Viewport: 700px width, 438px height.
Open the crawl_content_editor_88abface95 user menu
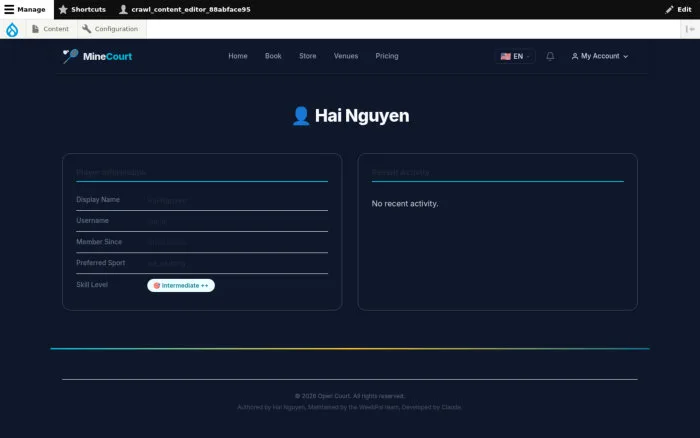[185, 9]
